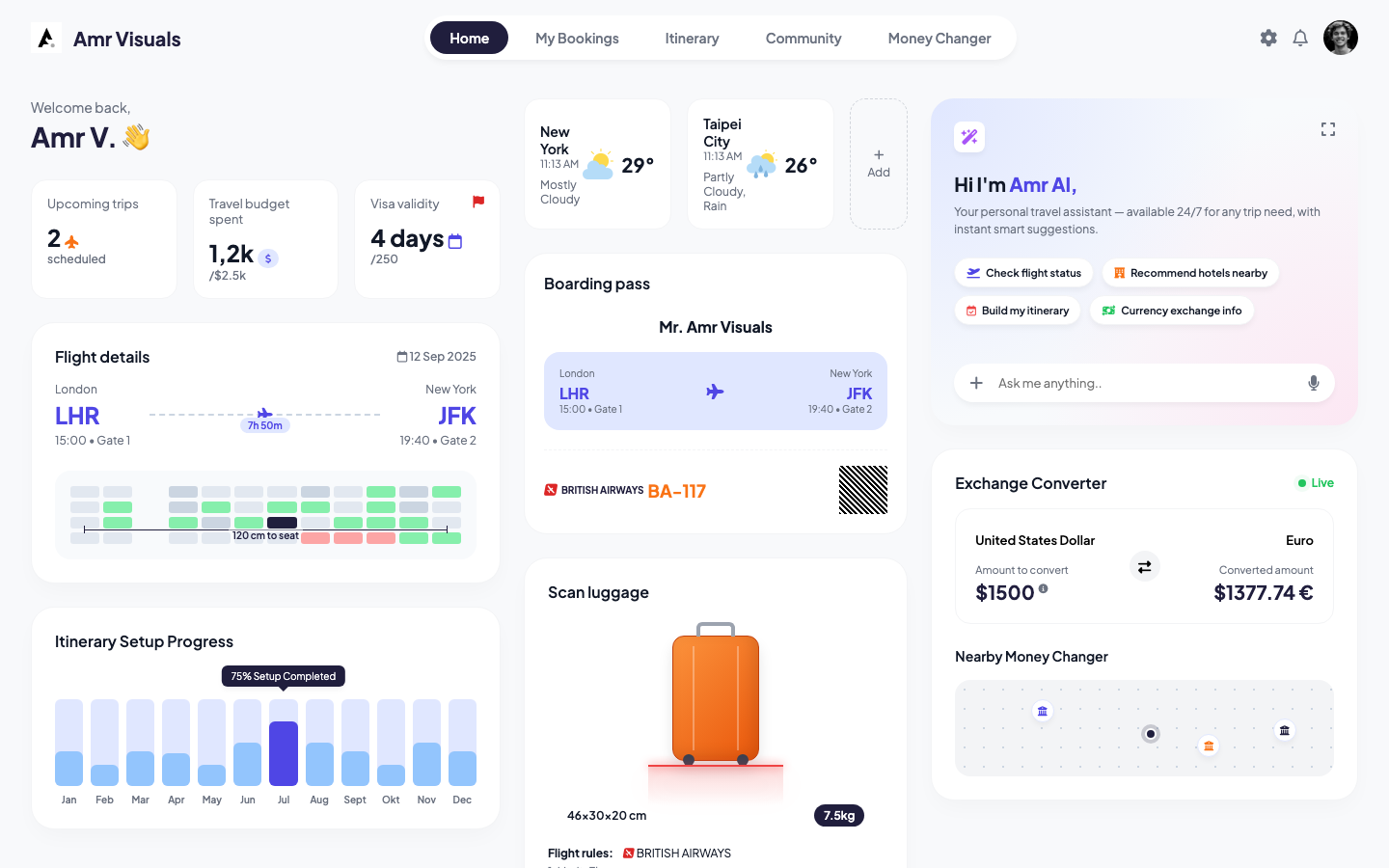This screenshot has width=1389, height=868.
Task: Click the red flag on Visa validity card
Action: pos(478,202)
